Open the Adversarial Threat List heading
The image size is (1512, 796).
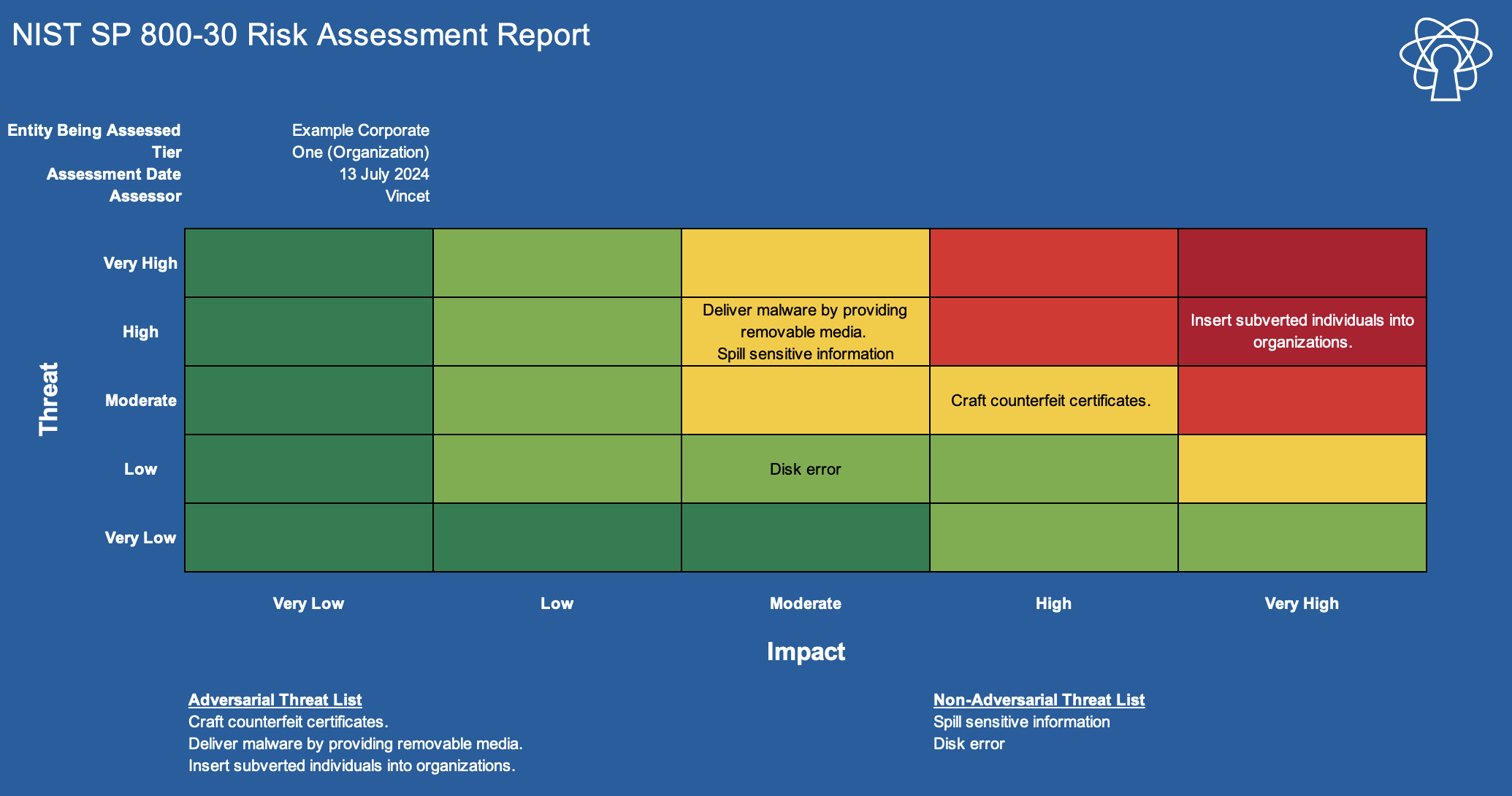[x=275, y=700]
